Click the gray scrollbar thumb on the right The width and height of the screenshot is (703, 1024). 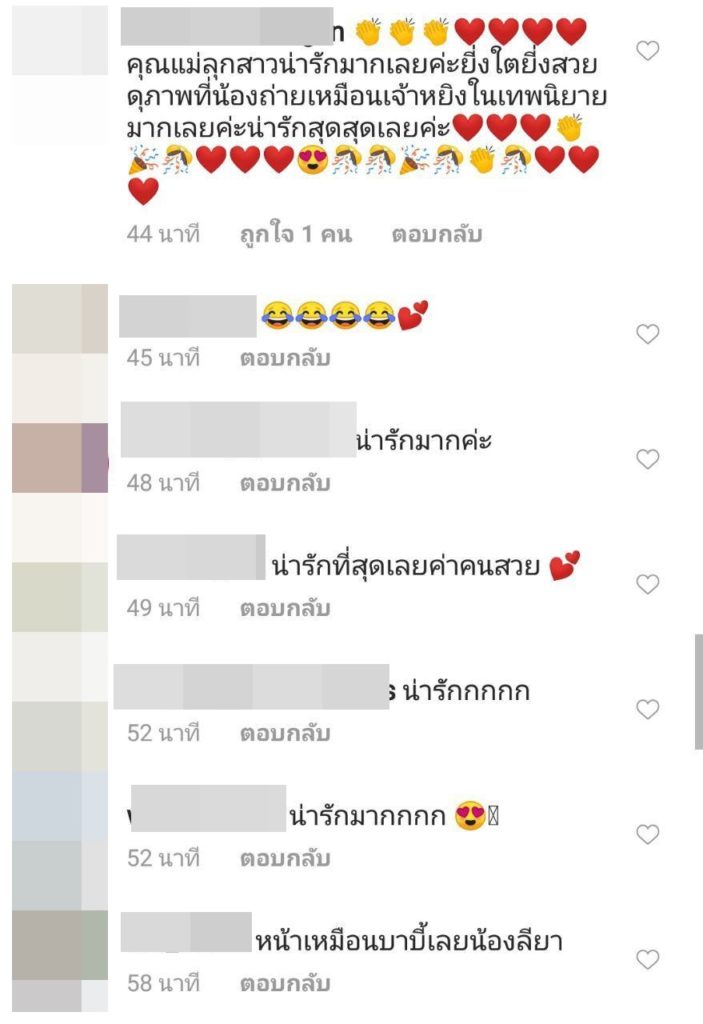(x=698, y=691)
